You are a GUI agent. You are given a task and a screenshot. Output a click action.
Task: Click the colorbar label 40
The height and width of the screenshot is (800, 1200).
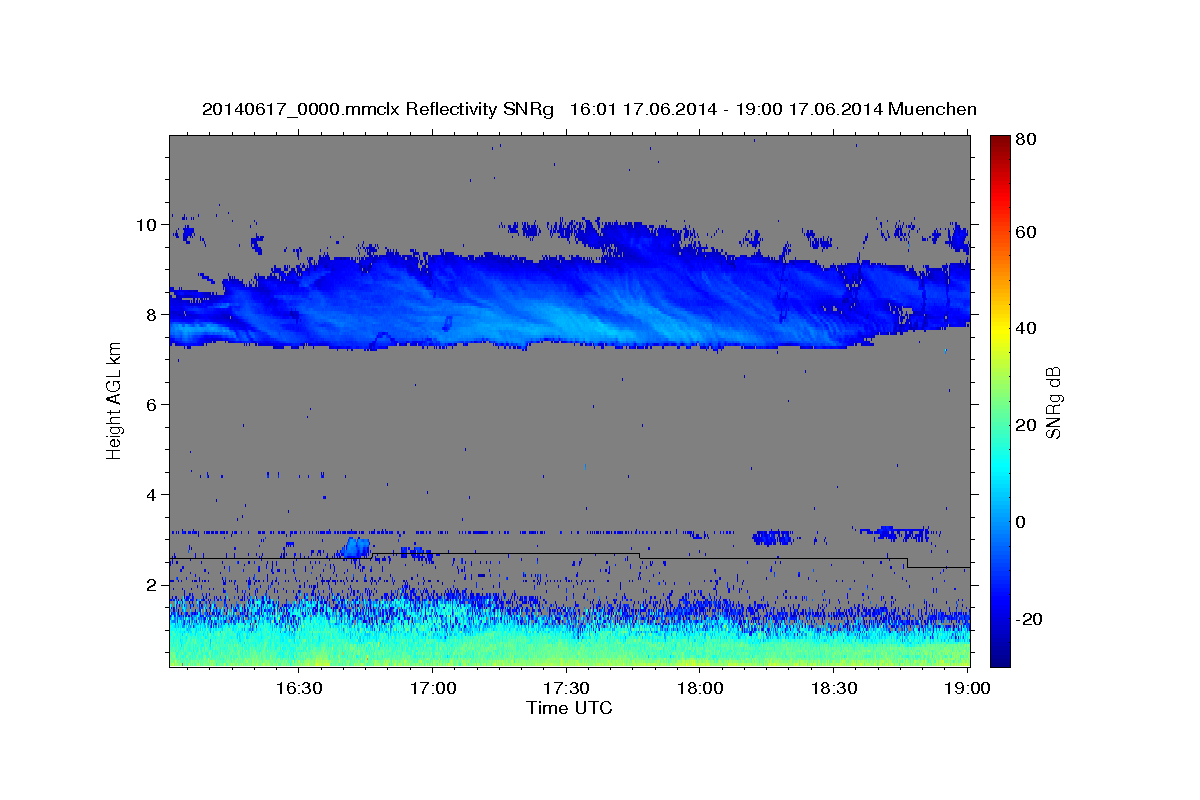1027,328
